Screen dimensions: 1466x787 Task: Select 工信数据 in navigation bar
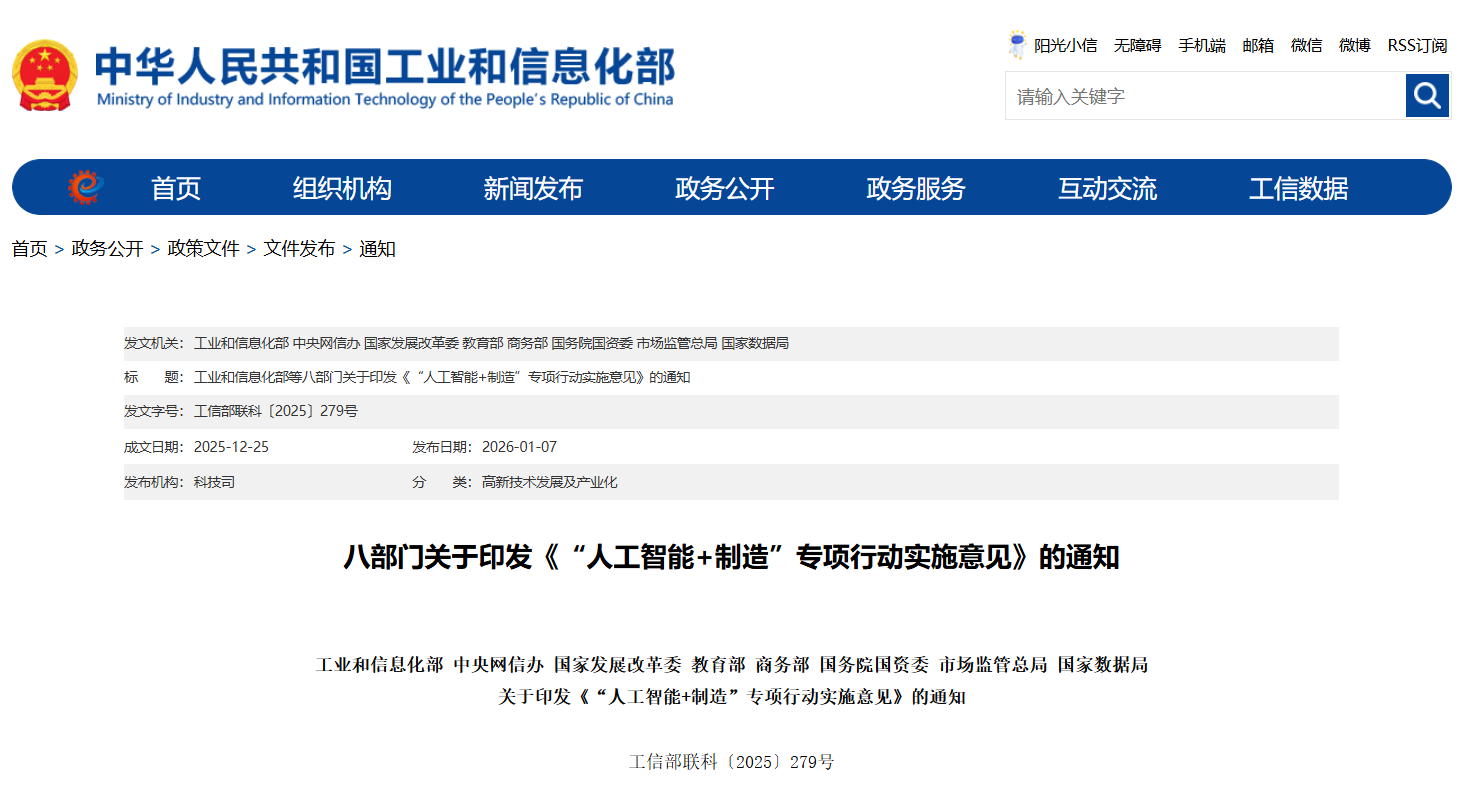(1298, 188)
